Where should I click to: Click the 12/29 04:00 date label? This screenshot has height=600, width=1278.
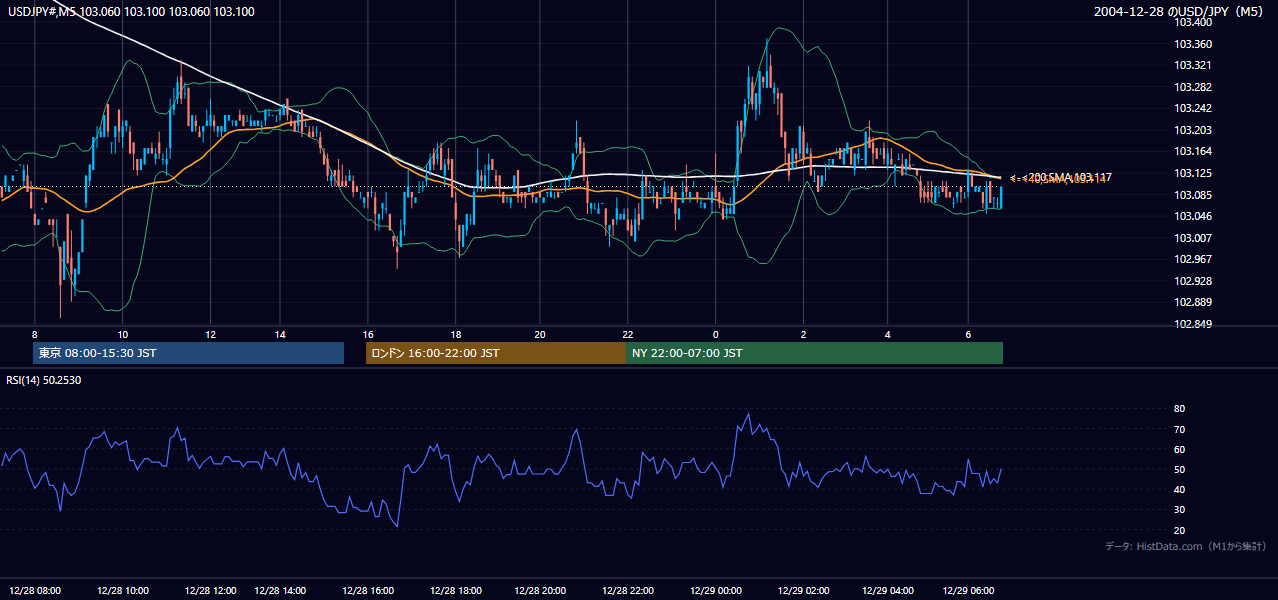click(887, 590)
